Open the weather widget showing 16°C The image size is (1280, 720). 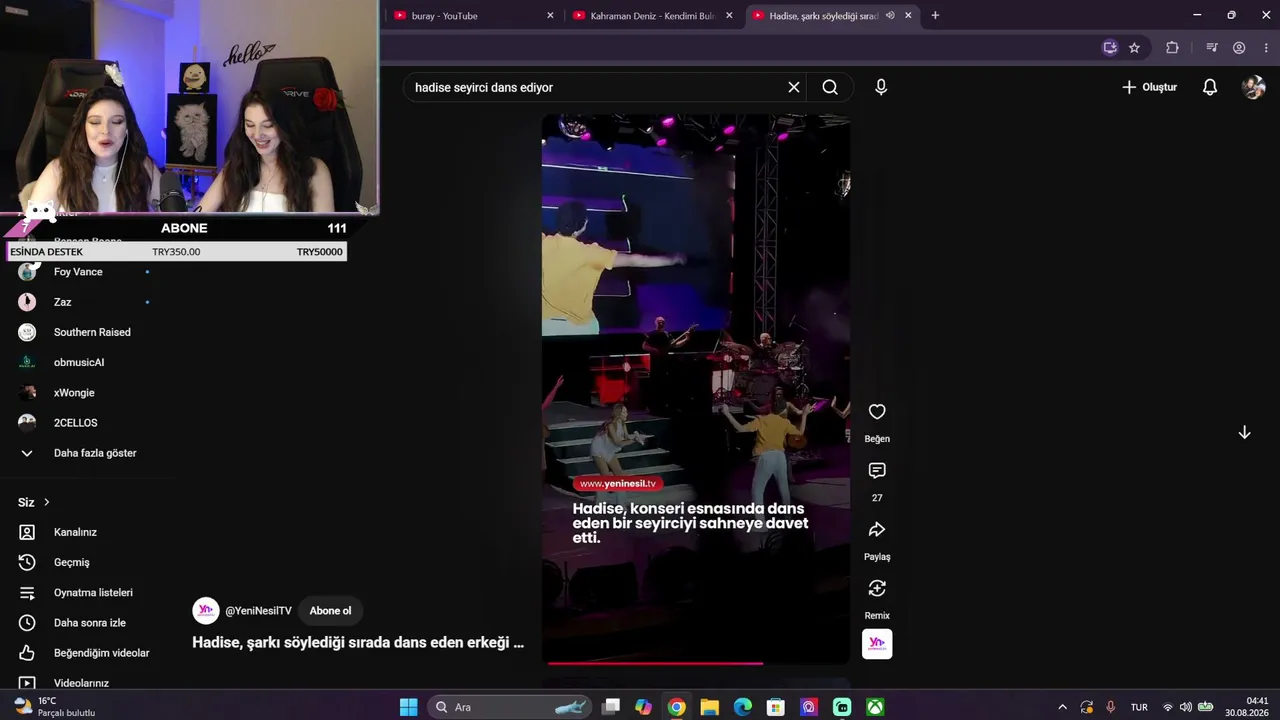coord(54,707)
